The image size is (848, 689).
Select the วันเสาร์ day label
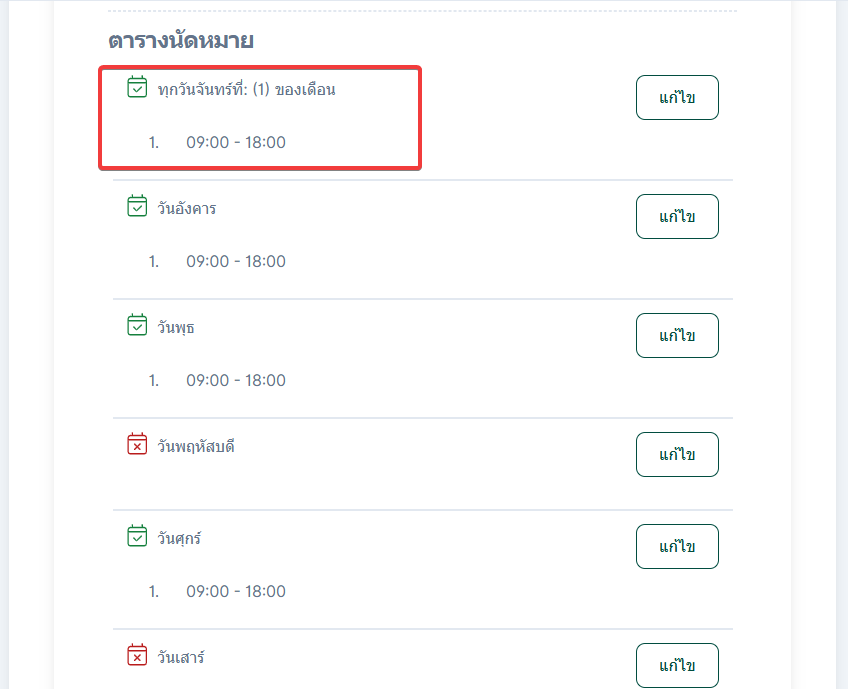coord(181,657)
